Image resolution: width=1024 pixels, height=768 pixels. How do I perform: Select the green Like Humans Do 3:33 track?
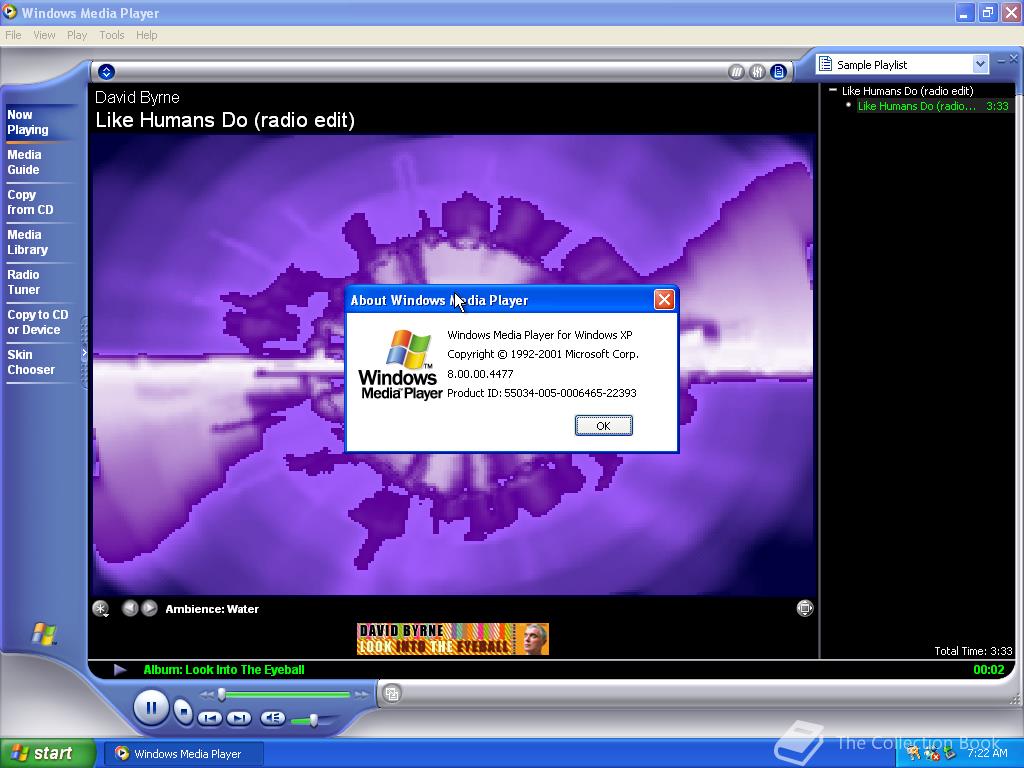(x=934, y=106)
